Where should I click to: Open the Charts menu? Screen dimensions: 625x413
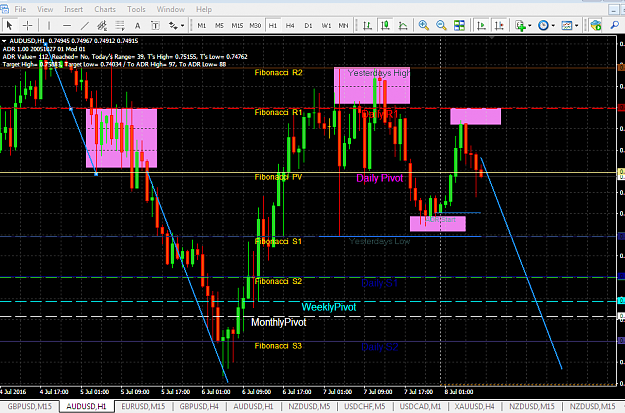tap(105, 9)
